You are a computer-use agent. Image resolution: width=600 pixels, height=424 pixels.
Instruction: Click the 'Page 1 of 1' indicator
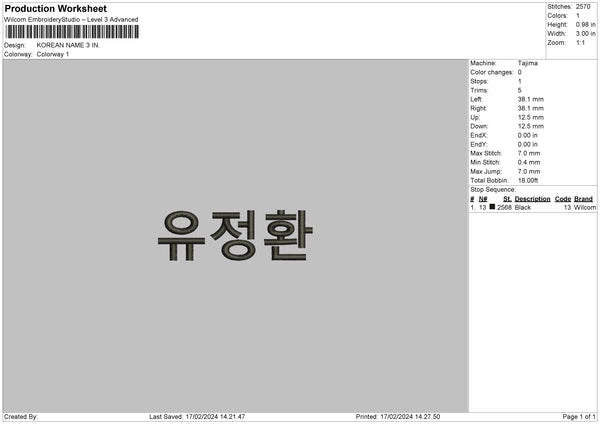tap(579, 417)
